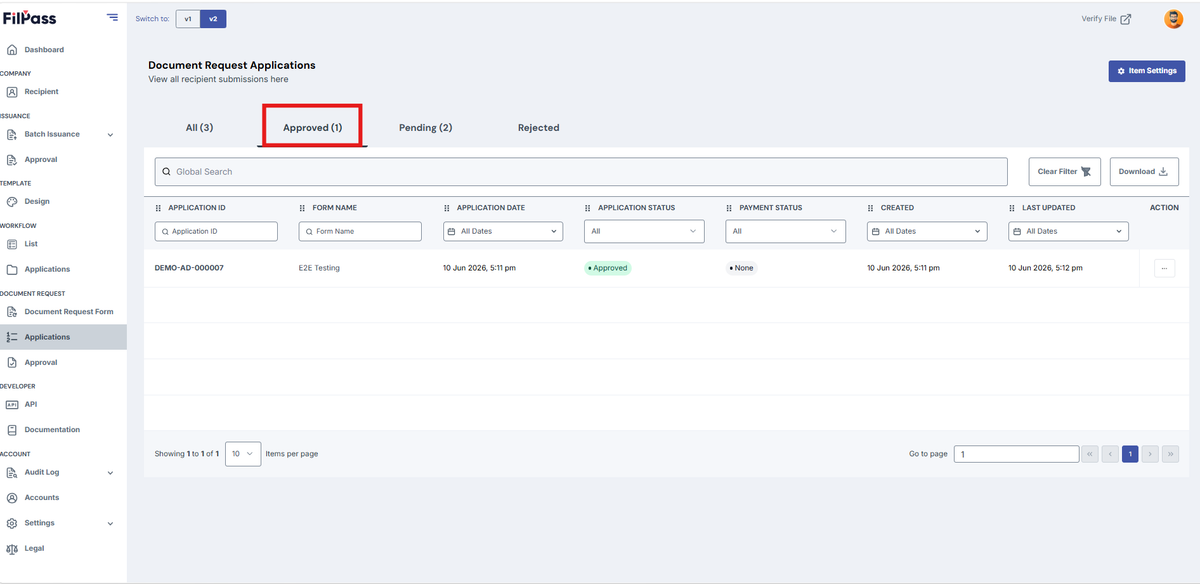Focus the Form Name filter field
1200x584 pixels.
[360, 231]
